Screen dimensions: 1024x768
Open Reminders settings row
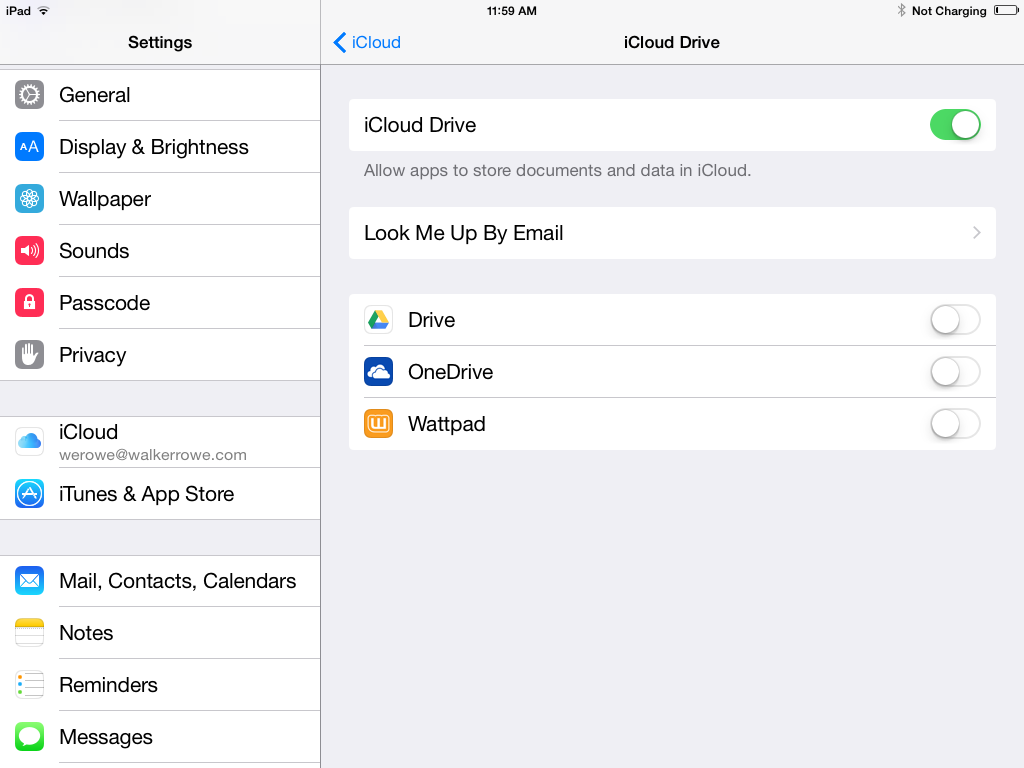[x=160, y=684]
